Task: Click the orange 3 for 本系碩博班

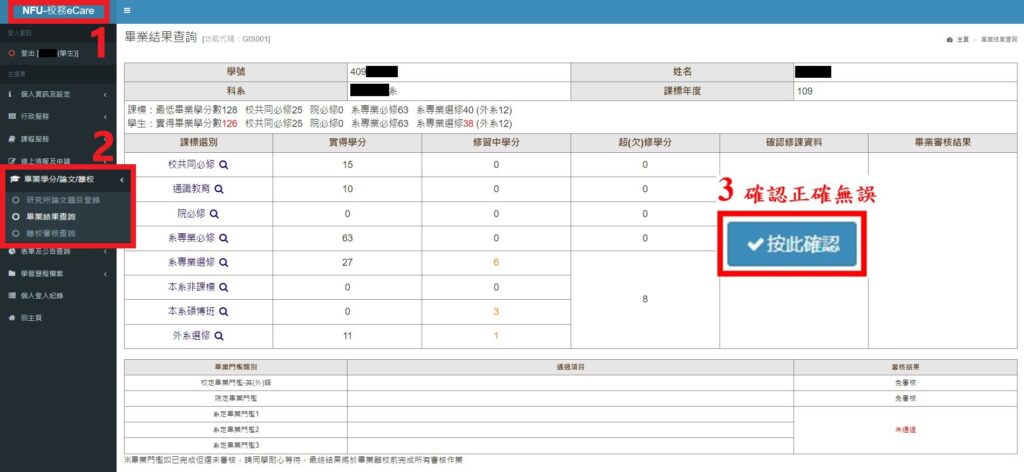Action: (x=496, y=312)
